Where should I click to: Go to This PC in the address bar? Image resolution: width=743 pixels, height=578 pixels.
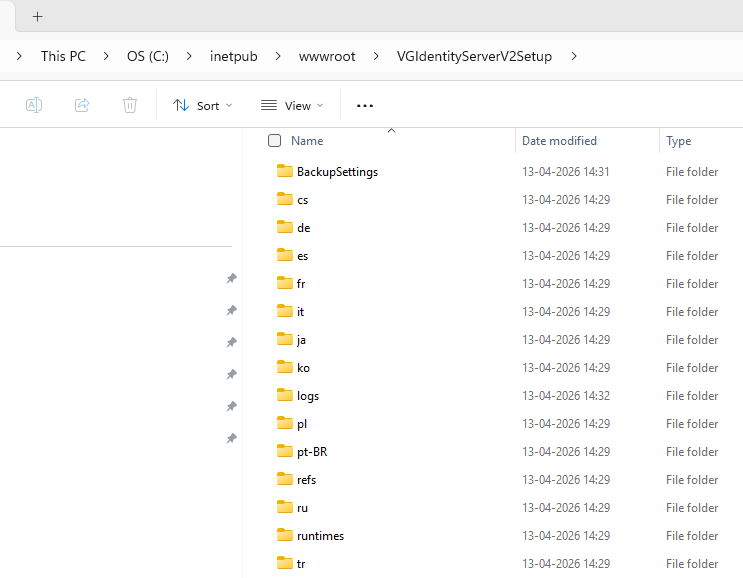coord(63,56)
